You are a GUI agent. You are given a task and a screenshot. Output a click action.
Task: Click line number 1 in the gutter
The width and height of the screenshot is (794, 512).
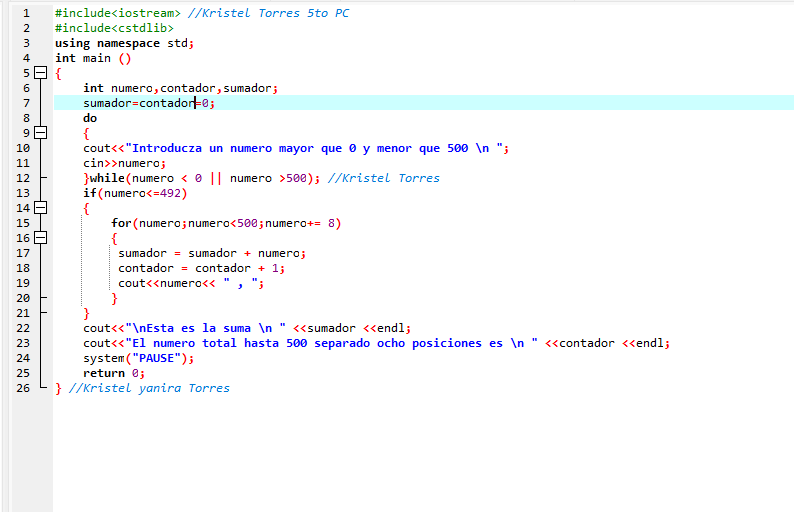[26, 13]
